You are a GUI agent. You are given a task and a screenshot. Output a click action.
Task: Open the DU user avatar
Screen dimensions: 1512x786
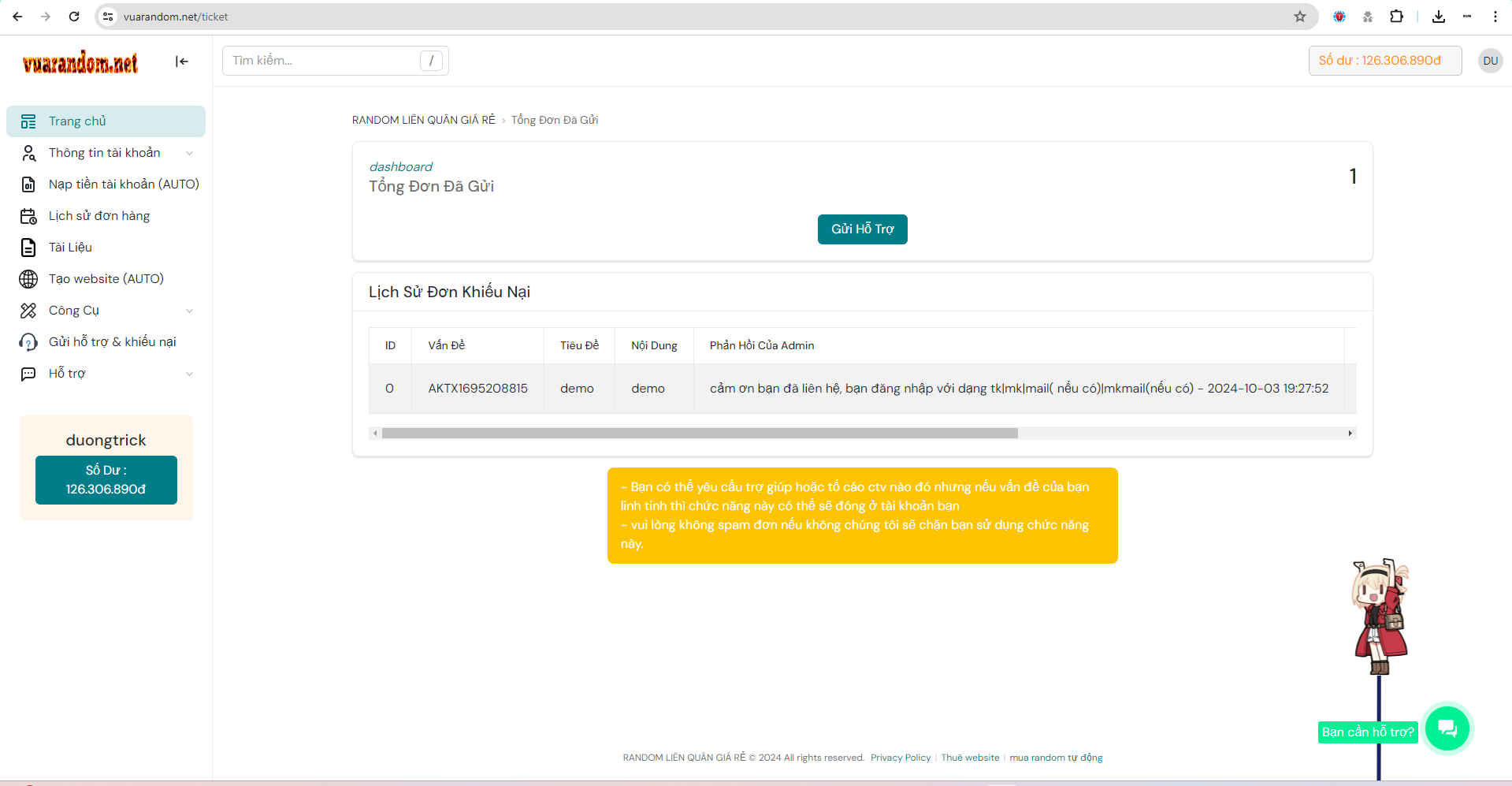(1490, 61)
